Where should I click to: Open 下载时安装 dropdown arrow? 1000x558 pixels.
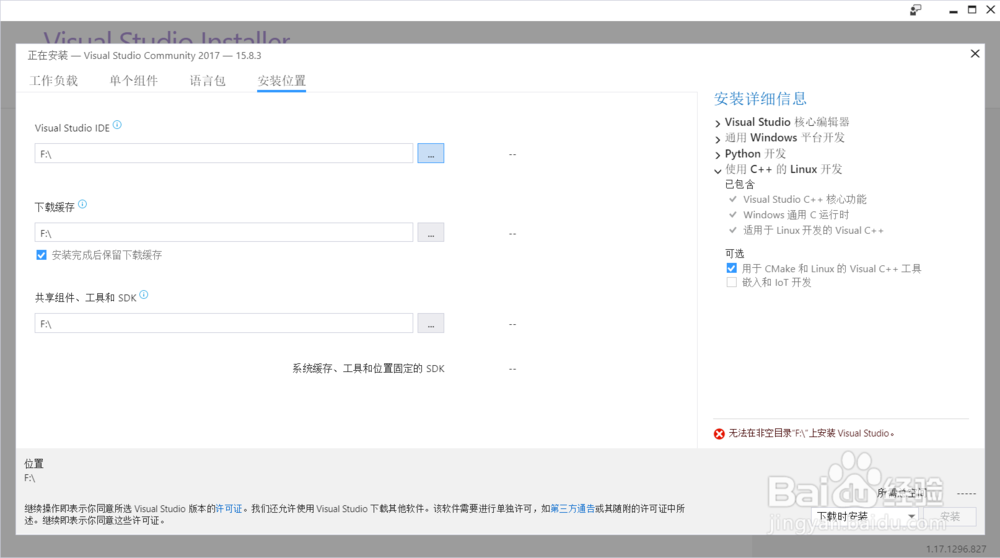click(x=911, y=517)
